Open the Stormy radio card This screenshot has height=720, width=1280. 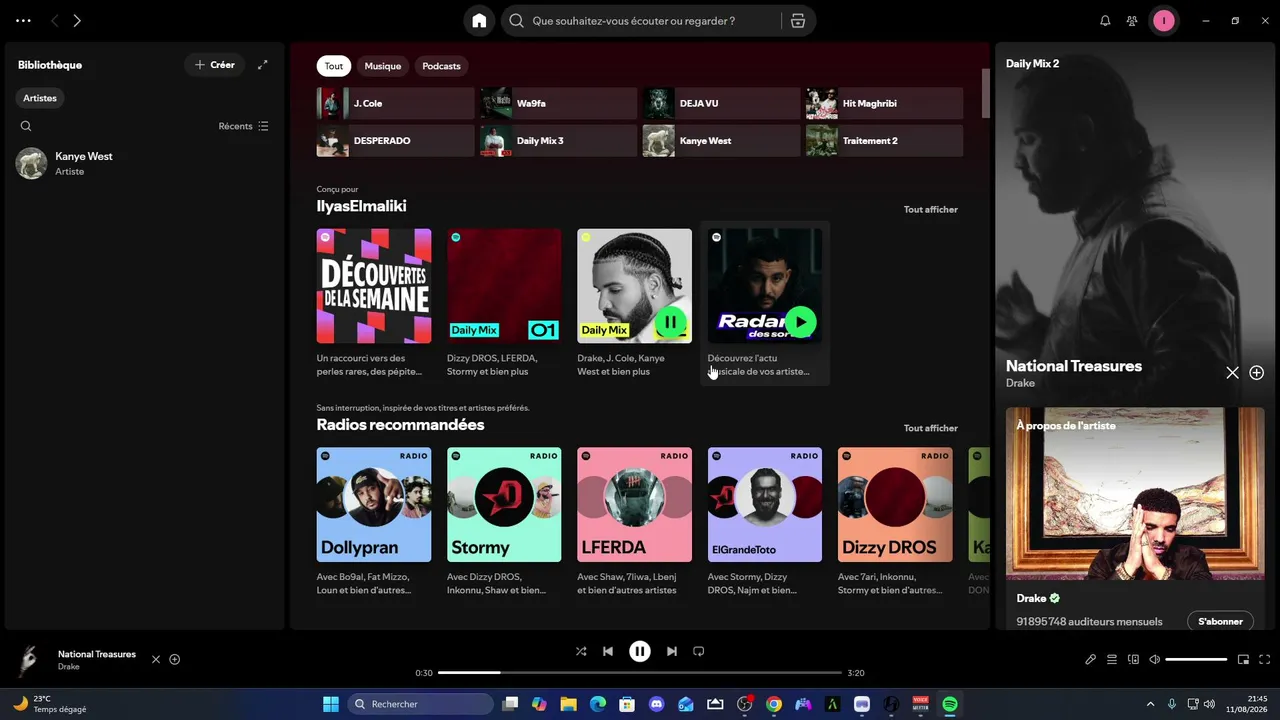[504, 522]
